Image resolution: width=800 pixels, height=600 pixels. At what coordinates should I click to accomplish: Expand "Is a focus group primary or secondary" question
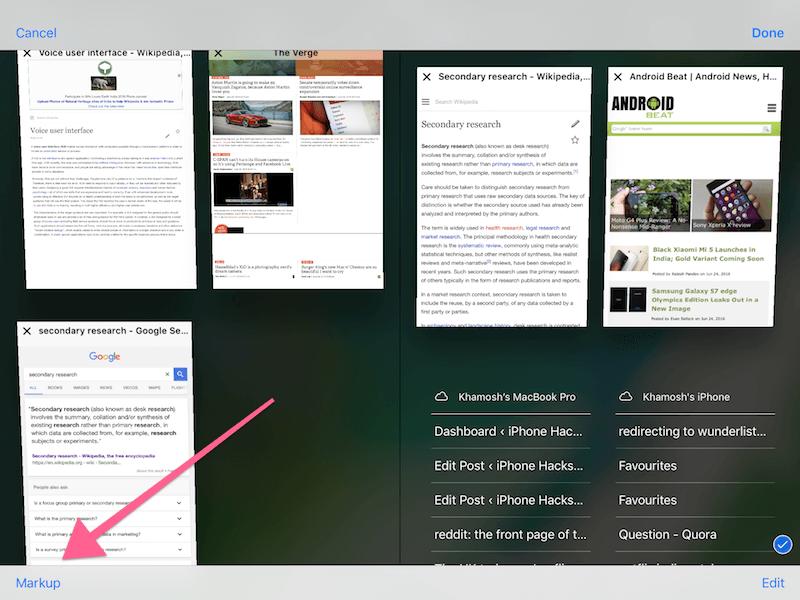pyautogui.click(x=179, y=501)
